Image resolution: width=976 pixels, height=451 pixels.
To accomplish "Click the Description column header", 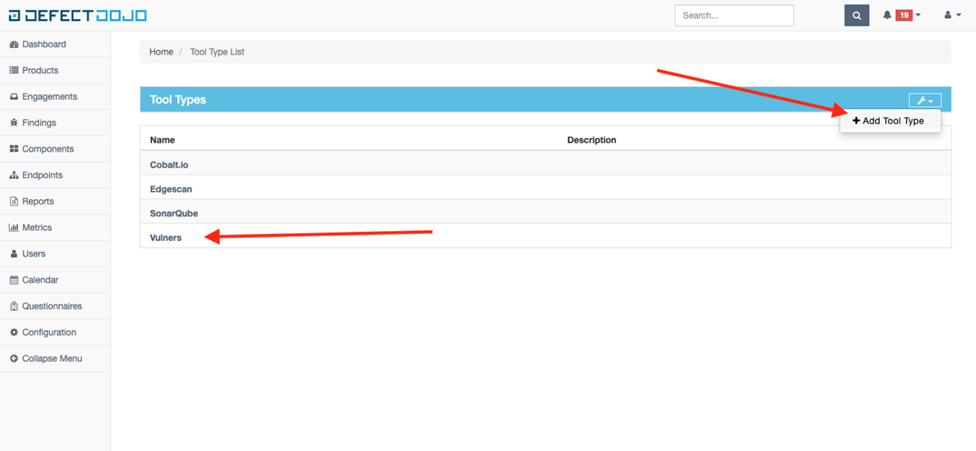I will 591,140.
